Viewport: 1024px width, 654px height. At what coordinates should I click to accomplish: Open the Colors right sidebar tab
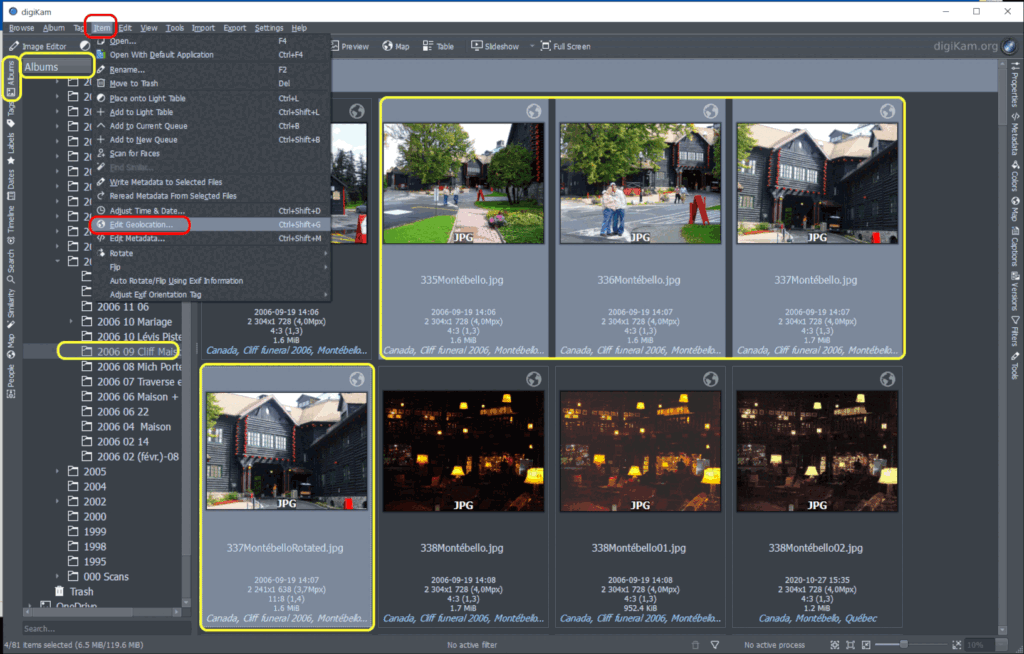tap(1015, 178)
